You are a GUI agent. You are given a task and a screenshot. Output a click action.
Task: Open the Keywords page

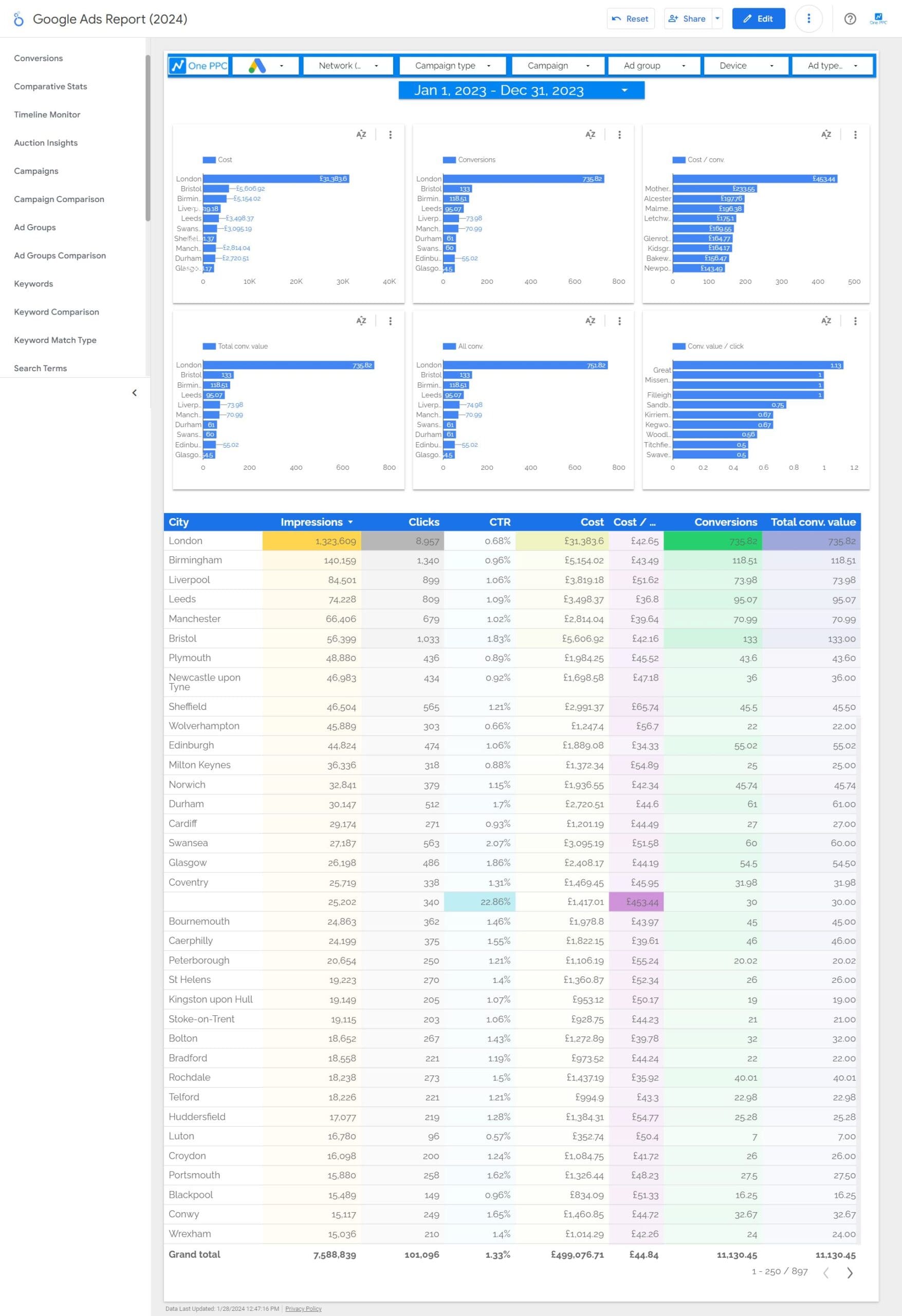[x=33, y=284]
